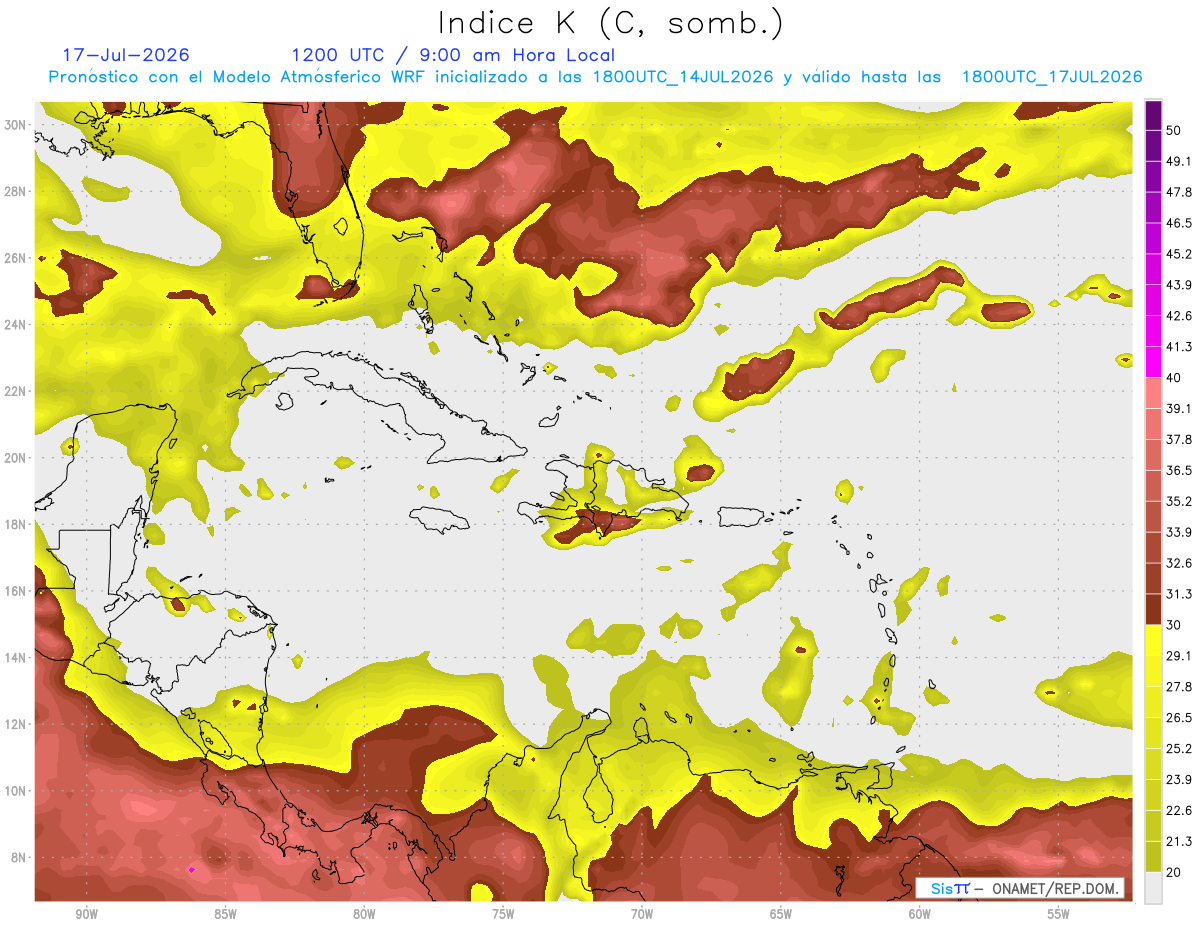Screen dimensions: 1200x927
Task: Click the 22N latitude axis label
Action: click(15, 391)
